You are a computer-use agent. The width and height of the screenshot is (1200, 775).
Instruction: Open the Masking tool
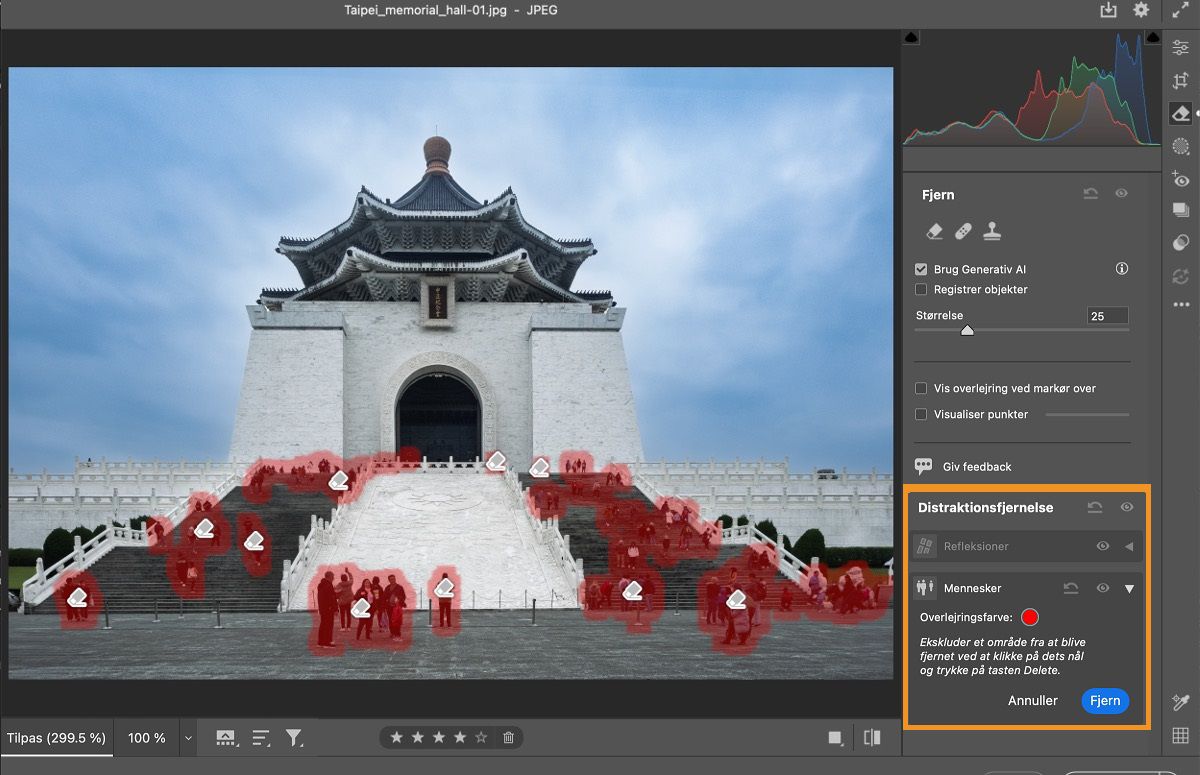click(1181, 146)
